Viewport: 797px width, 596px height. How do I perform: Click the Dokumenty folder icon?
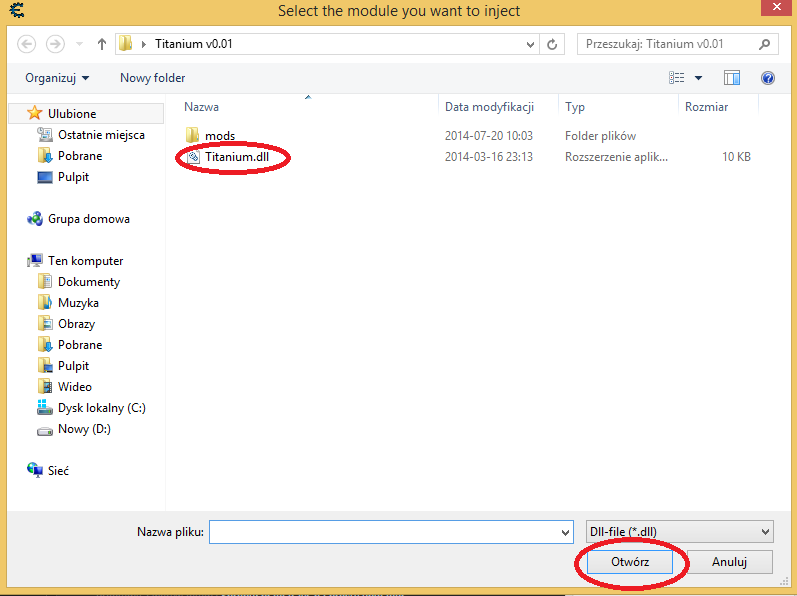[45, 281]
